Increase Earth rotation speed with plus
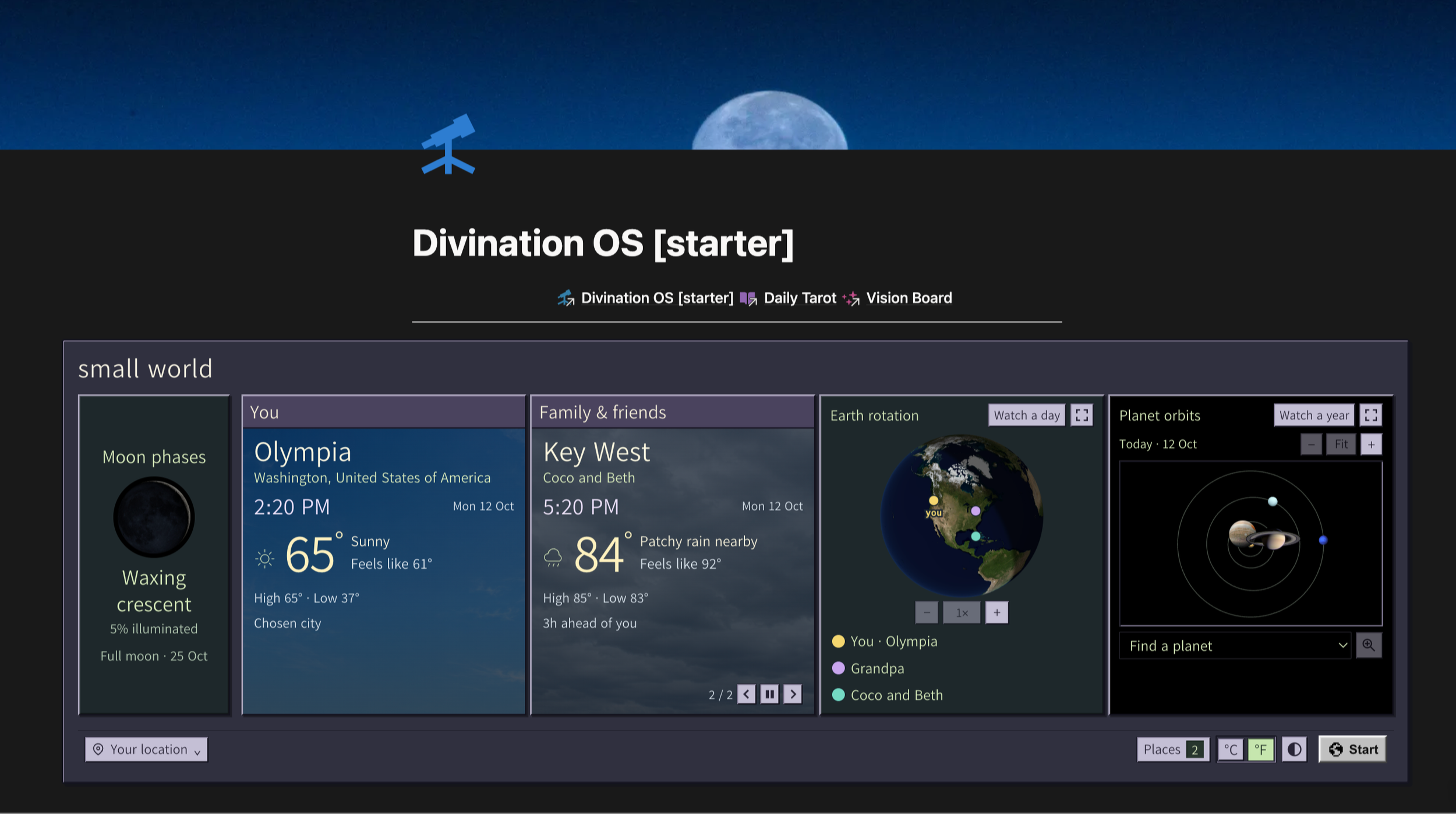Viewport: 1456px width, 814px height. pos(996,612)
